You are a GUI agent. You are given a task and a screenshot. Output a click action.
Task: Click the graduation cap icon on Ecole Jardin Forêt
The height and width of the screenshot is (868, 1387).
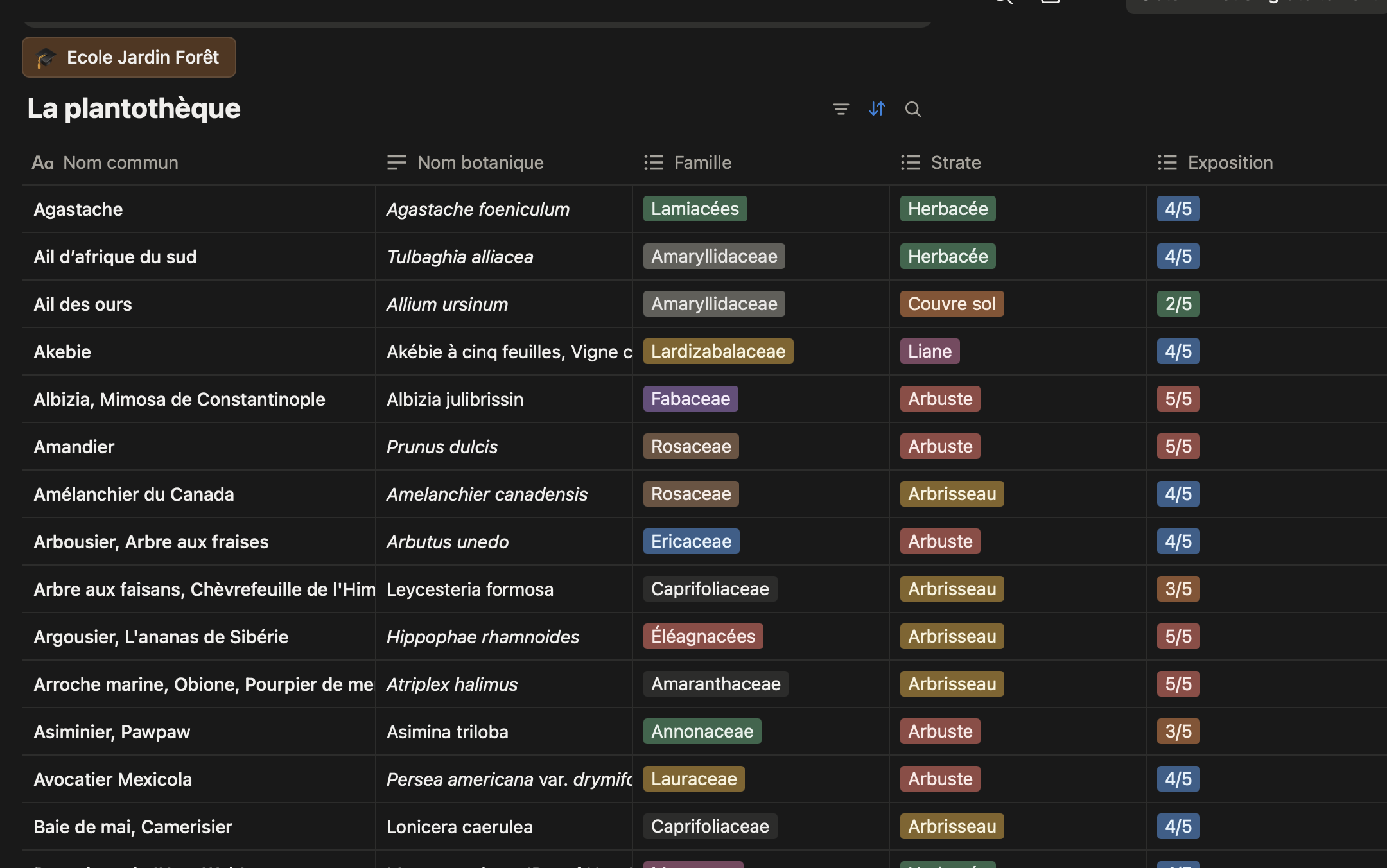(x=46, y=58)
